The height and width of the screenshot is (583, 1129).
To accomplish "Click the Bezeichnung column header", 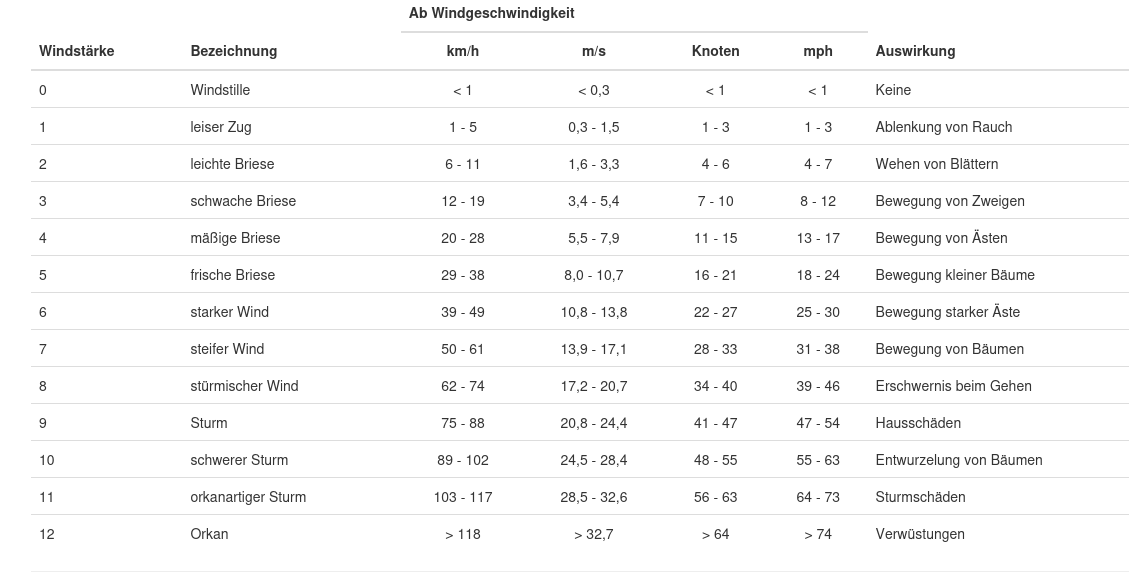I will point(234,51).
